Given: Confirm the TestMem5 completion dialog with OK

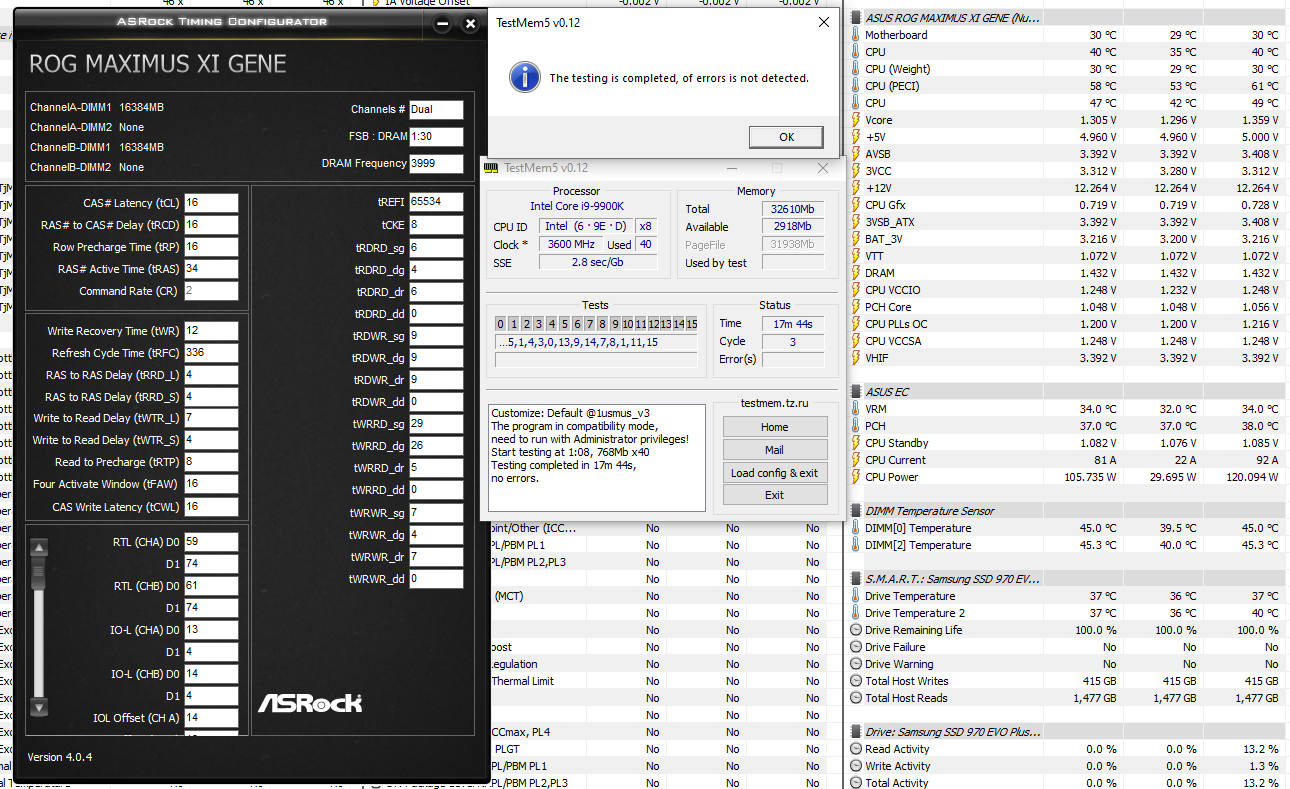Looking at the screenshot, I should [x=786, y=137].
